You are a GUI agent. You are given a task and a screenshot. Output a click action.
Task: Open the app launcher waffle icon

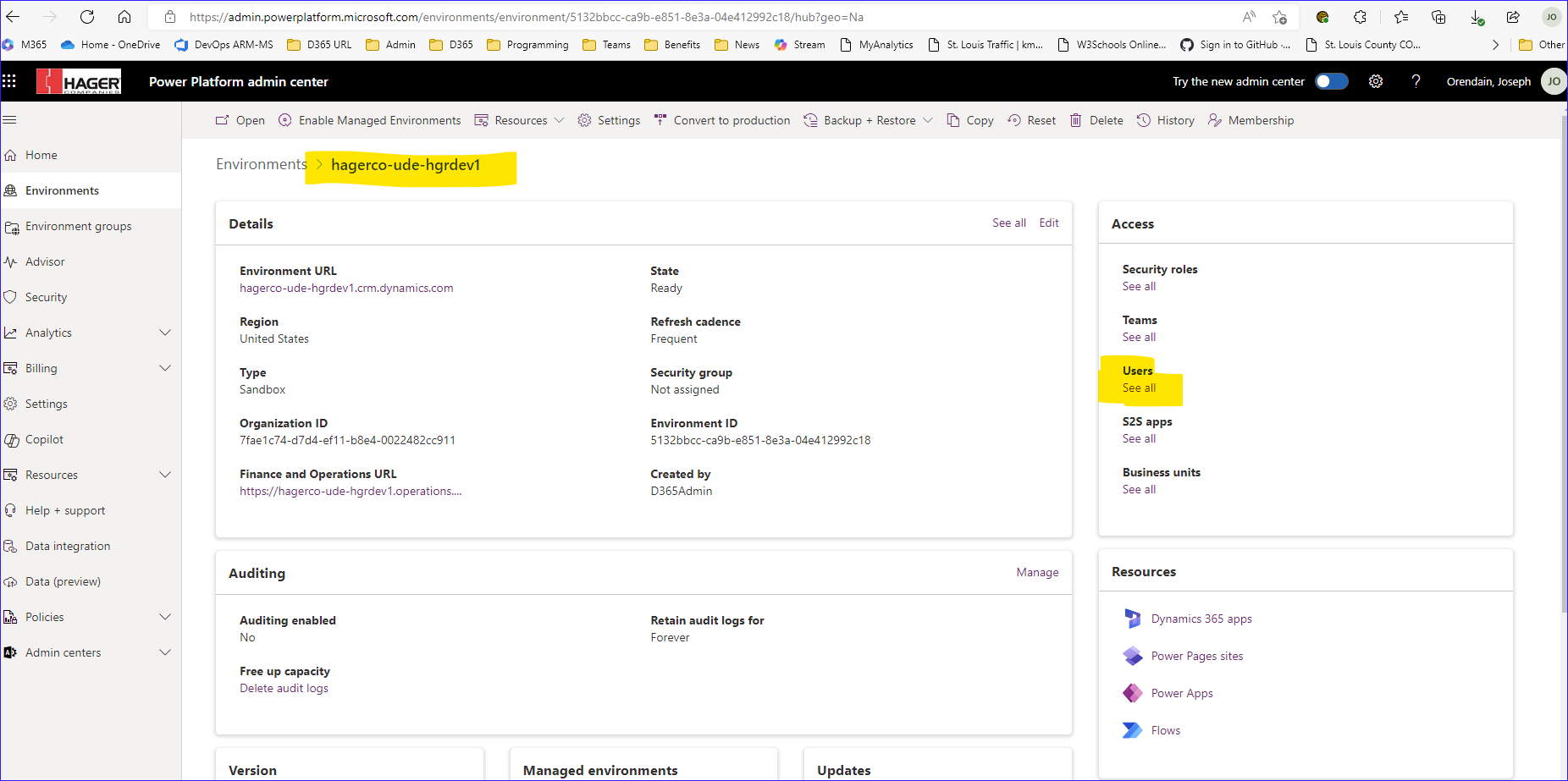(9, 81)
